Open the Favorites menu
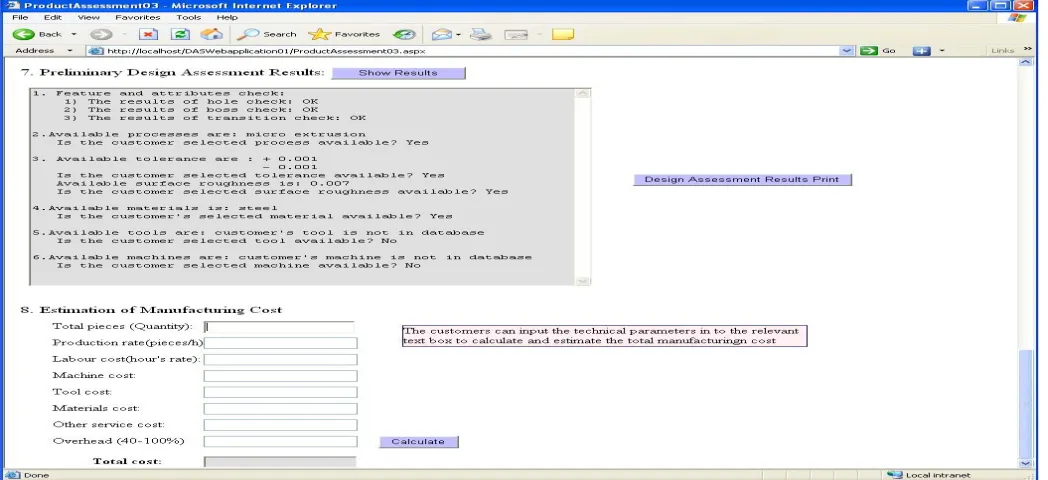The image size is (1048, 480). tap(138, 17)
